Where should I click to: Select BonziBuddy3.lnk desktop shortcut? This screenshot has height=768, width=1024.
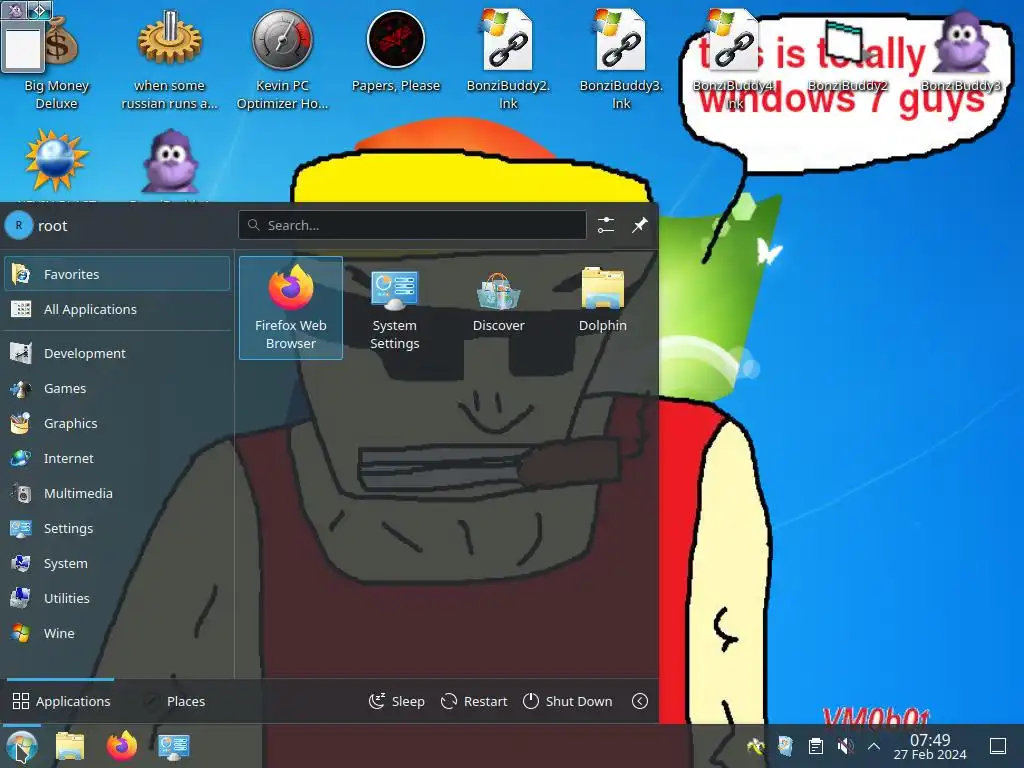pyautogui.click(x=621, y=59)
